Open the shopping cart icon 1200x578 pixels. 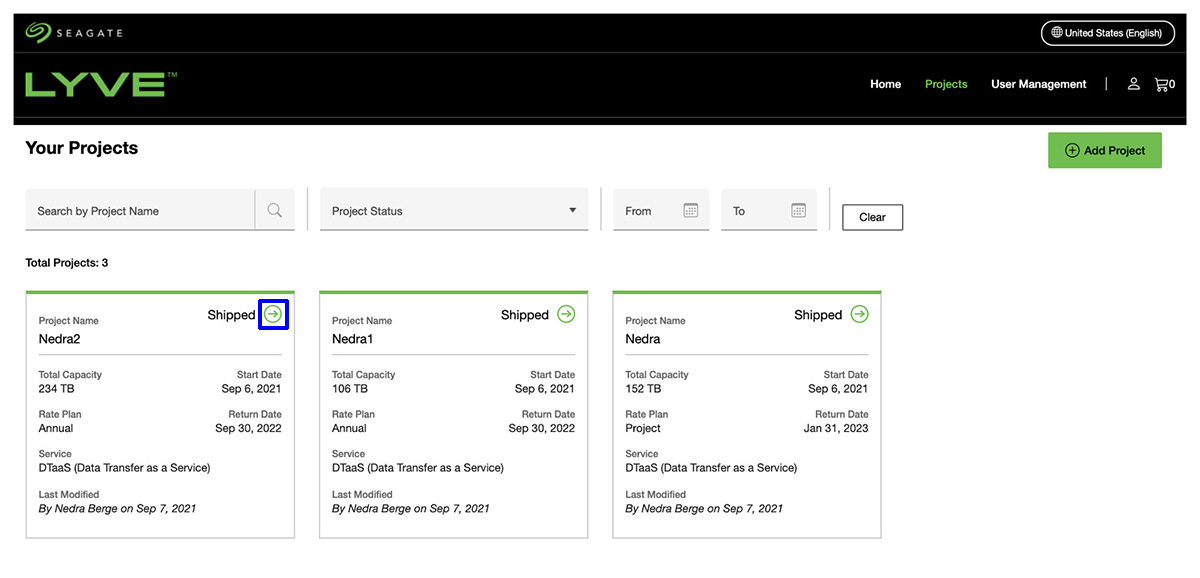pos(1161,84)
